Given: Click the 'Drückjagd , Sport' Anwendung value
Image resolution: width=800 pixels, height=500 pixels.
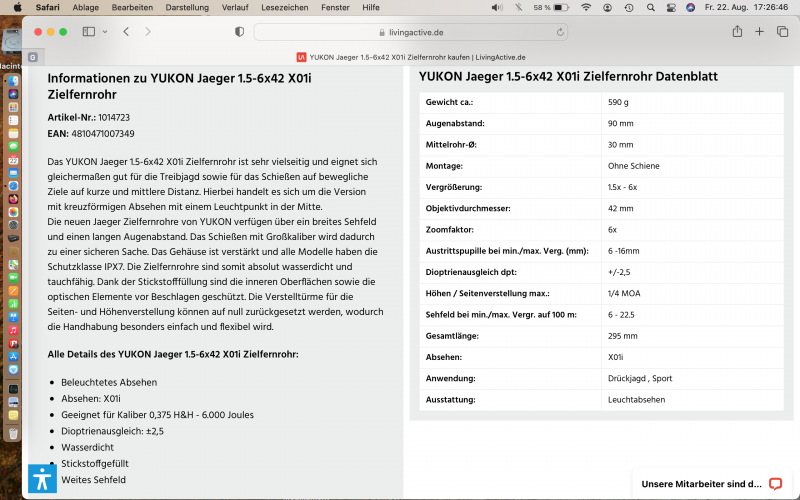Looking at the screenshot, I should [x=640, y=379].
